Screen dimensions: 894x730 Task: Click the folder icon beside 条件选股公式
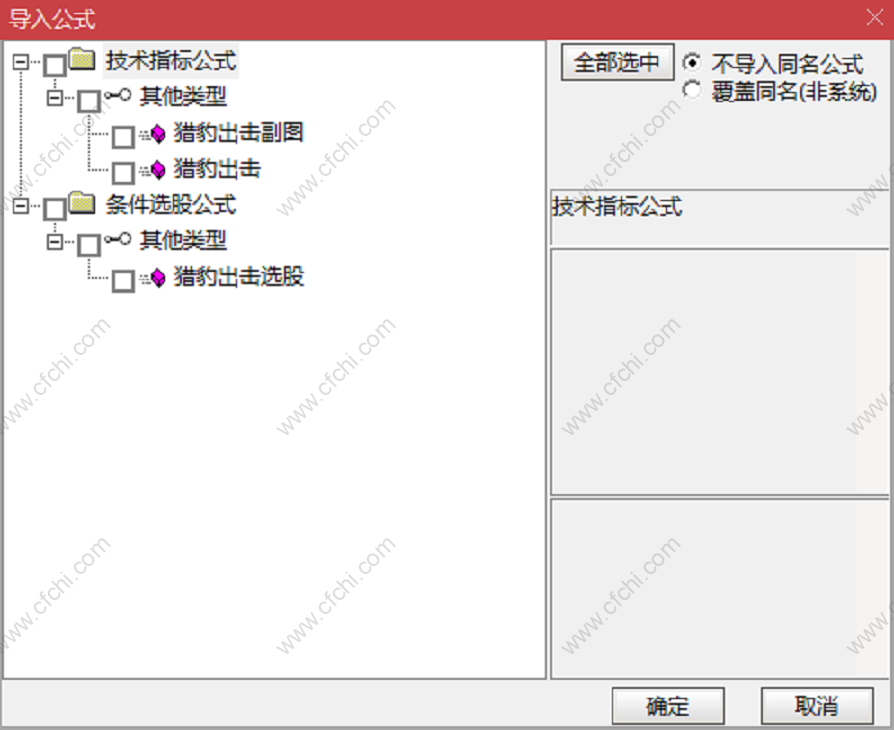pyautogui.click(x=82, y=203)
